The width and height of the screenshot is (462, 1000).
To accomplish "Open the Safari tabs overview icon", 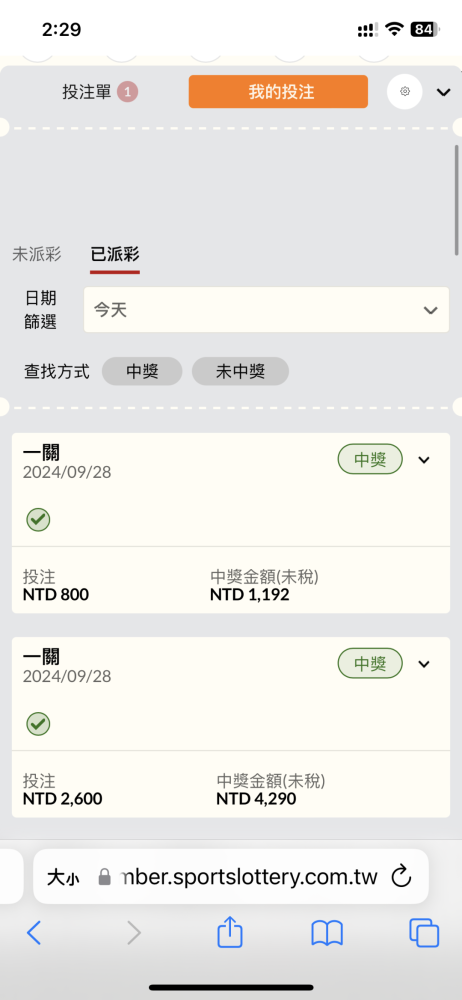I will coord(424,933).
